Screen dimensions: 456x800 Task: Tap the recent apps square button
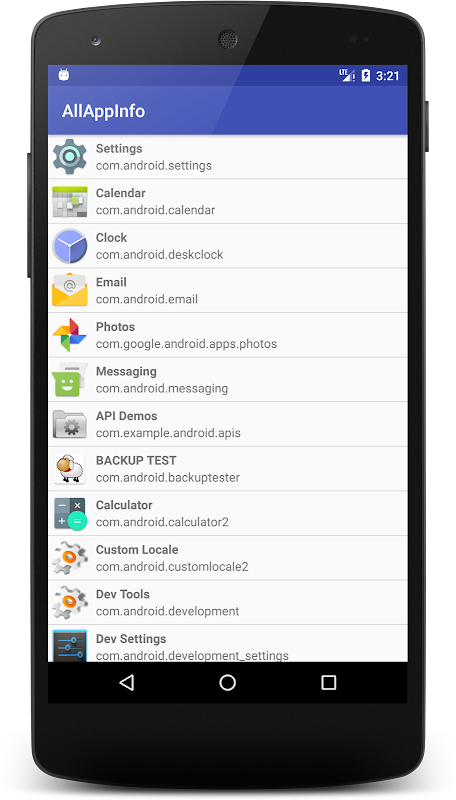(328, 683)
